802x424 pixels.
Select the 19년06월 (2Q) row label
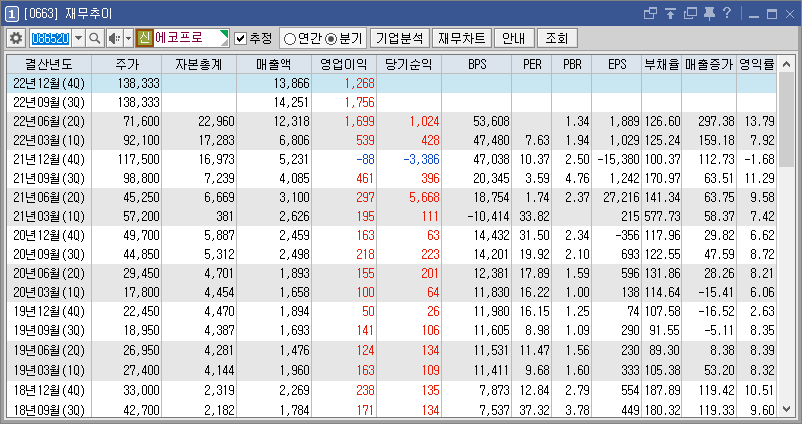pyautogui.click(x=49, y=350)
